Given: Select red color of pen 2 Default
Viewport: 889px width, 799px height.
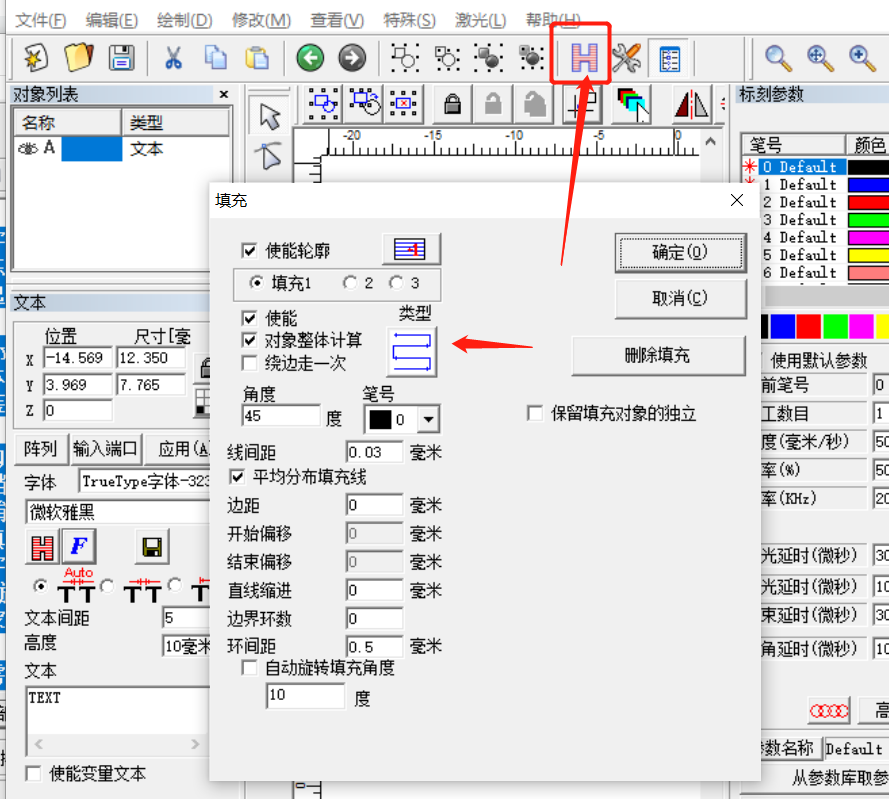Looking at the screenshot, I should coord(868,202).
